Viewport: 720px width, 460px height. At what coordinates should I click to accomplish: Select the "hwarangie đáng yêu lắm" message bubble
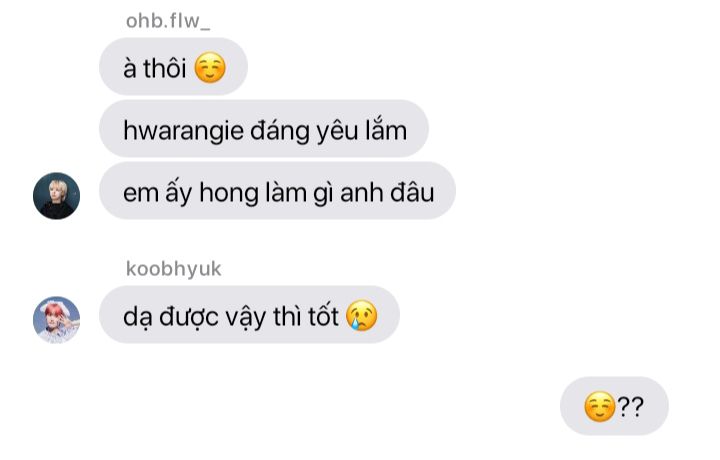[264, 129]
